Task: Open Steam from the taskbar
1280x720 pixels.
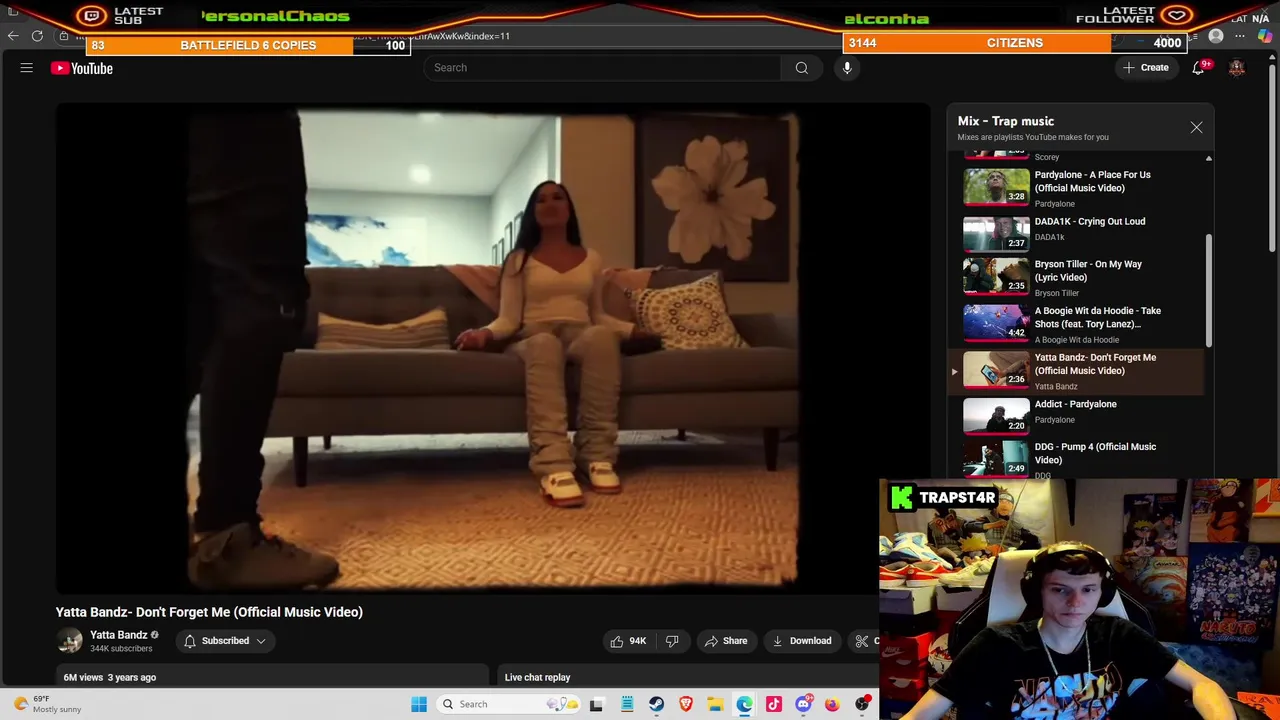Action: (656, 704)
